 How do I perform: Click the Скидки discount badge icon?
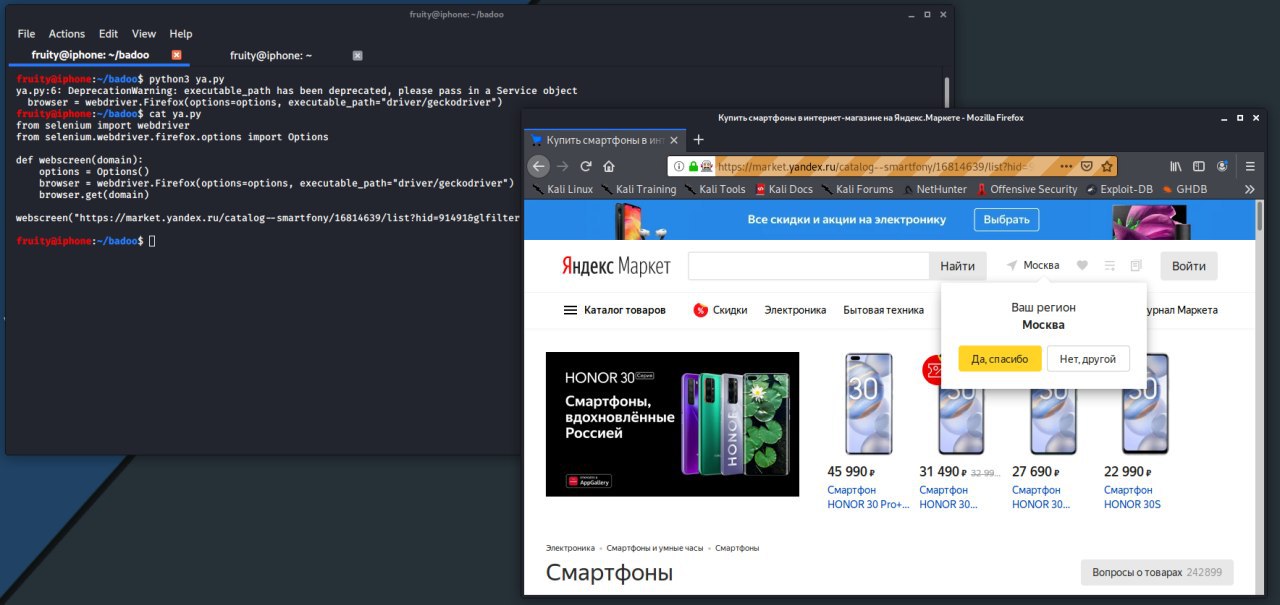click(x=701, y=310)
